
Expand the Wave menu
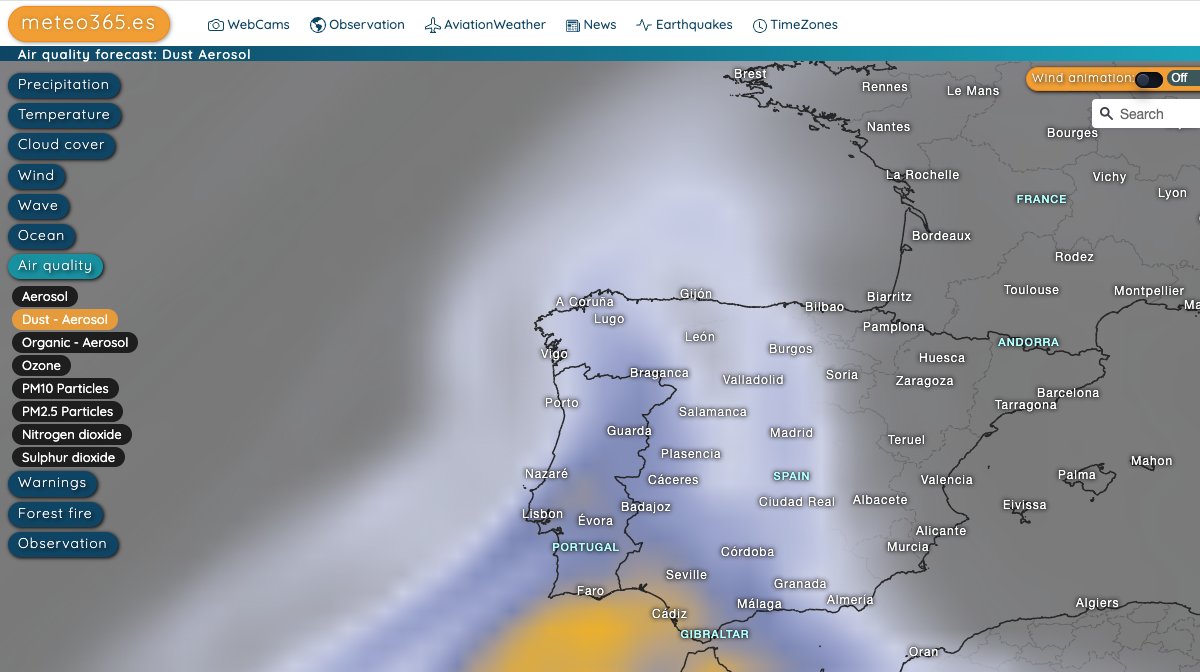[39, 206]
